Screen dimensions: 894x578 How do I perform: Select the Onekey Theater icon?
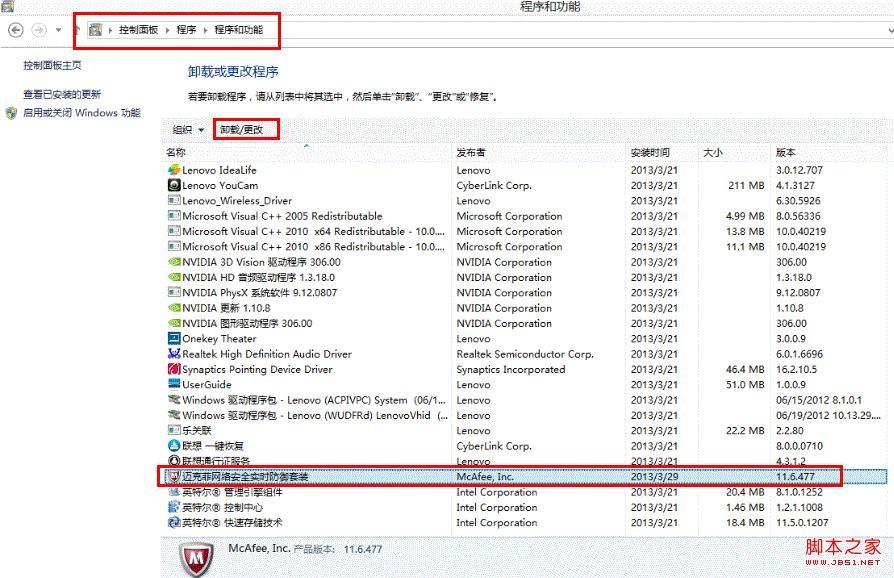(x=174, y=339)
